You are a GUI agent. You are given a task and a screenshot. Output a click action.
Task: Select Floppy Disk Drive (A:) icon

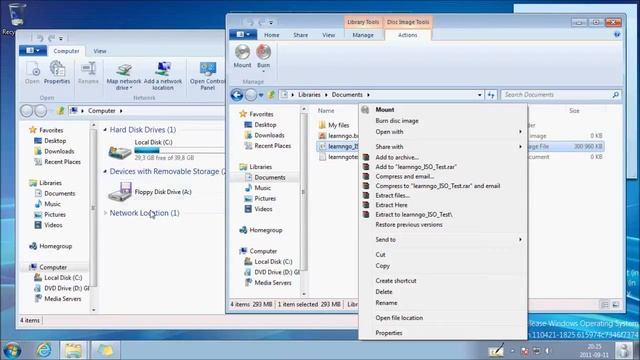pyautogui.click(x=120, y=192)
